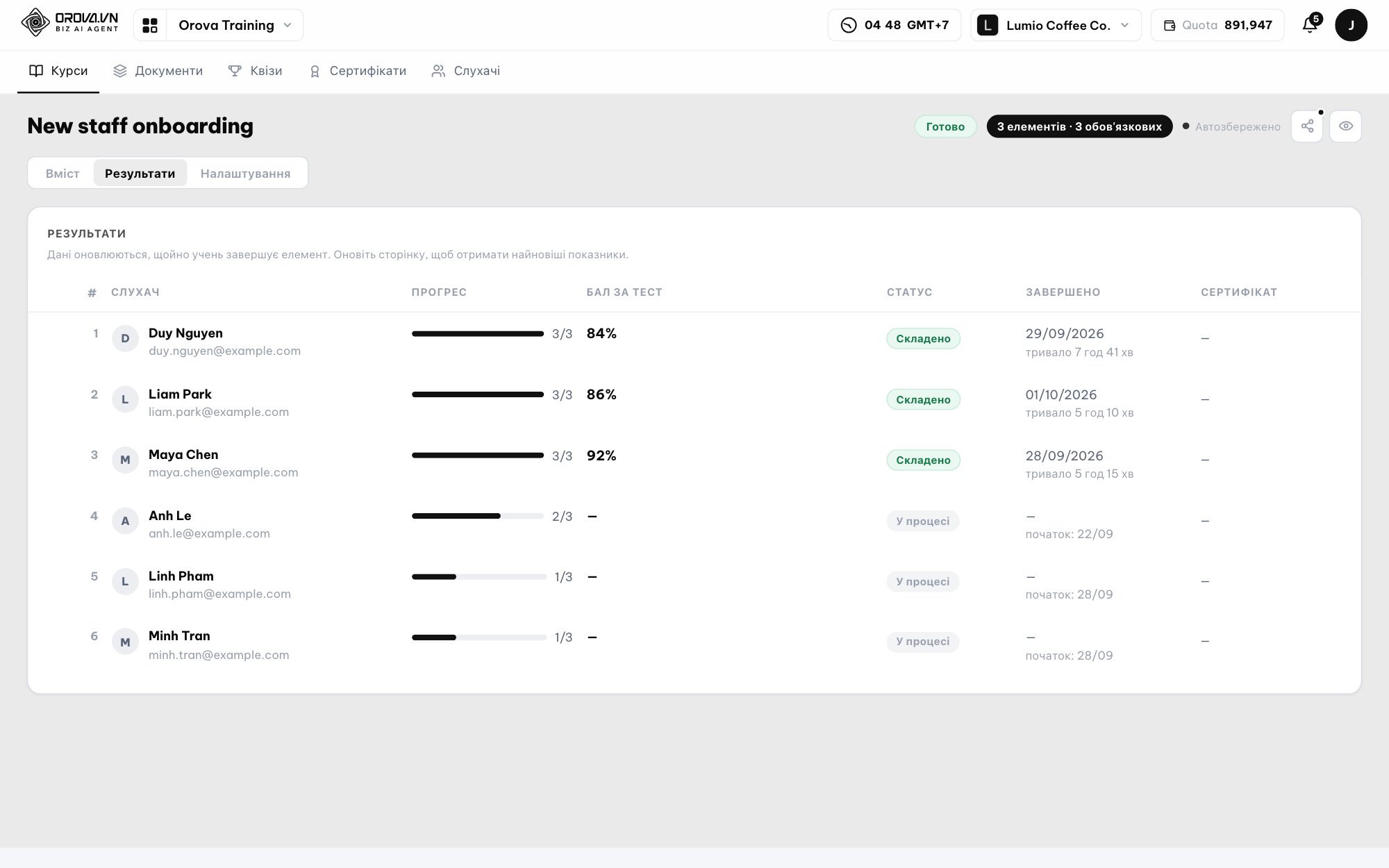Click the Orova.vn logo

[x=69, y=23]
